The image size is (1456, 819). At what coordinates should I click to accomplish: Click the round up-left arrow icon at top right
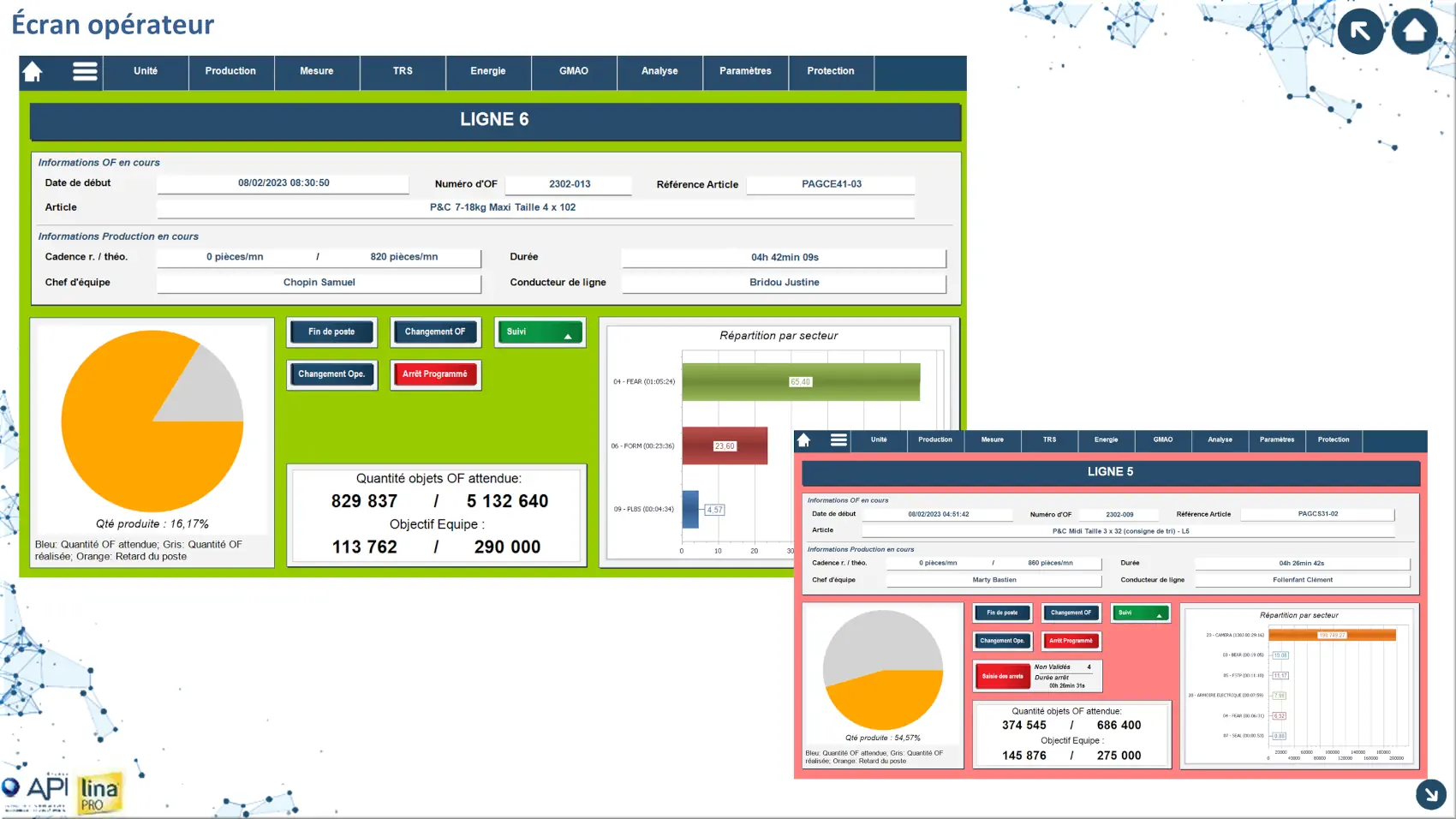(x=1360, y=32)
